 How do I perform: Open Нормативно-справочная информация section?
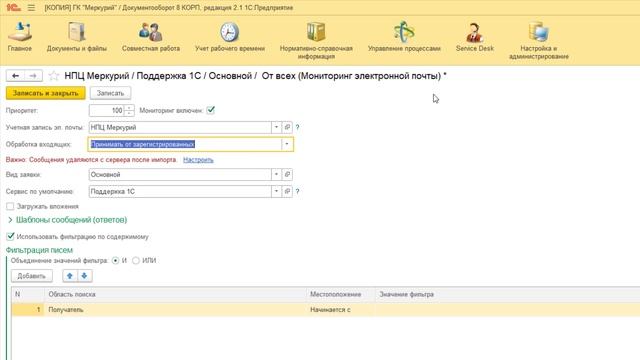click(316, 40)
